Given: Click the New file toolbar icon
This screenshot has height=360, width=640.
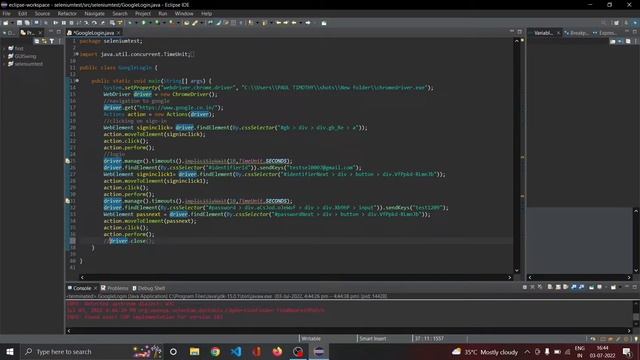Looking at the screenshot, I should (x=5, y=23).
